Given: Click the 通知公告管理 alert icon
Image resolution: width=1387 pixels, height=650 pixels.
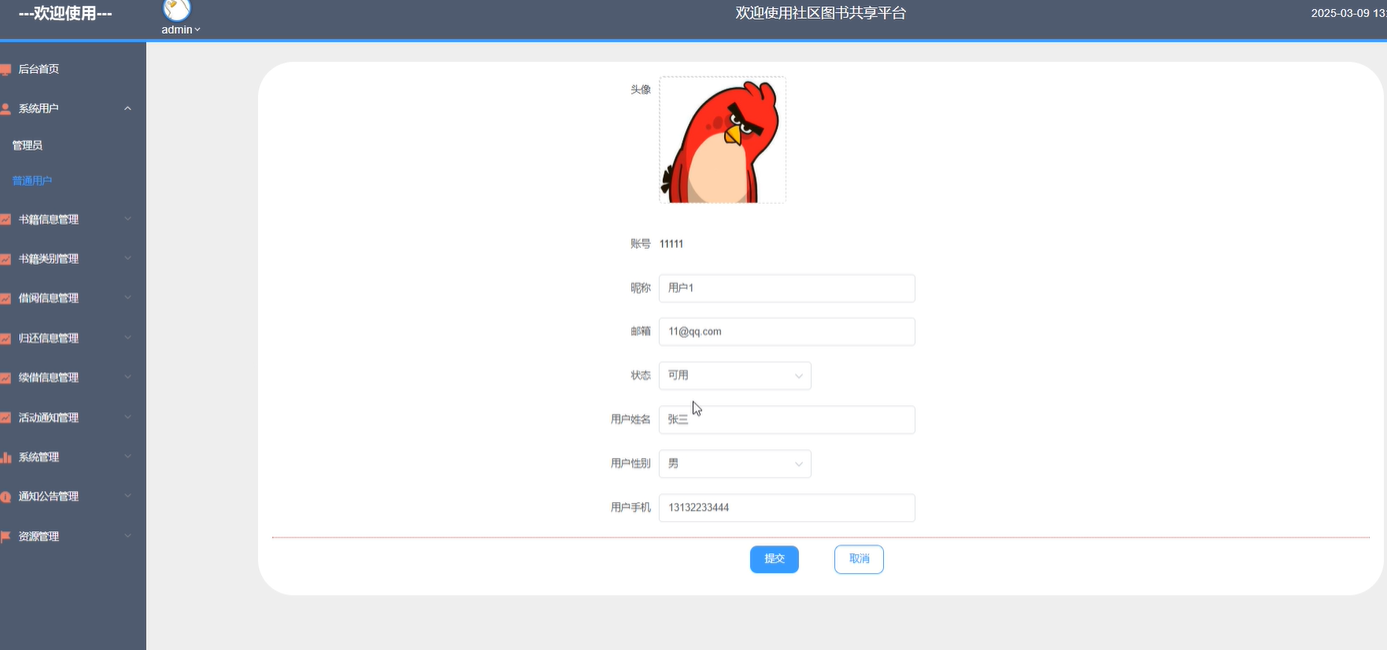Looking at the screenshot, I should pos(5,497).
